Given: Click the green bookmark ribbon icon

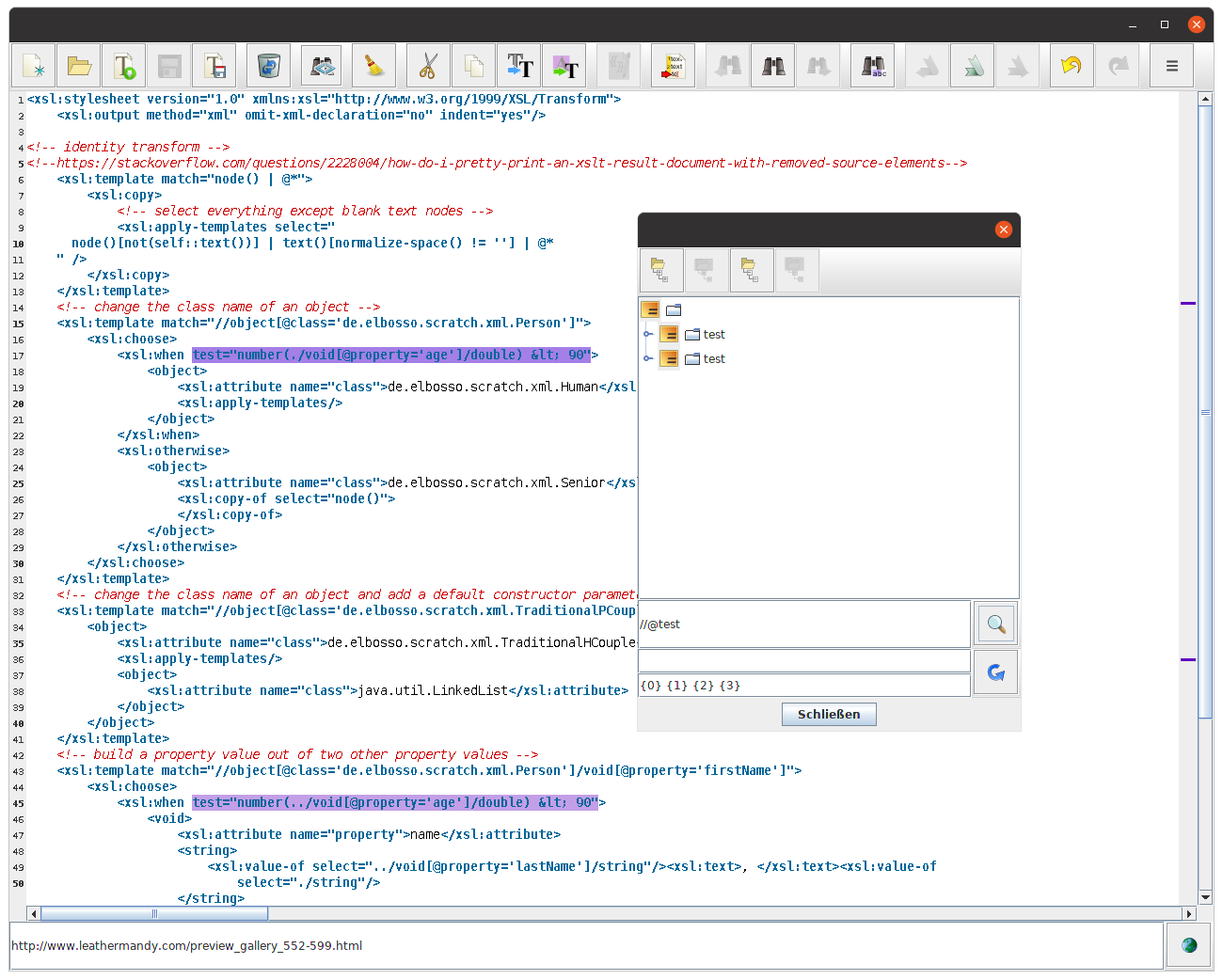Looking at the screenshot, I should point(973,66).
